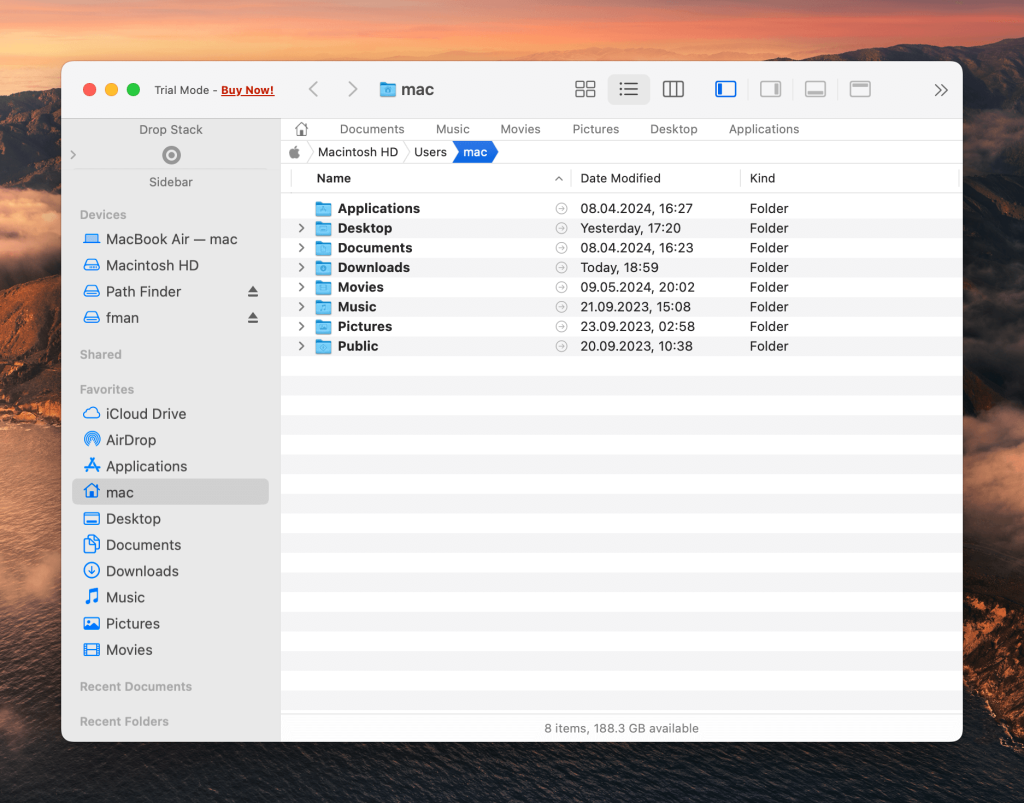Screen dimensions: 1024x803
Task: Click the toolbar overflow double-chevron
Action: [941, 90]
